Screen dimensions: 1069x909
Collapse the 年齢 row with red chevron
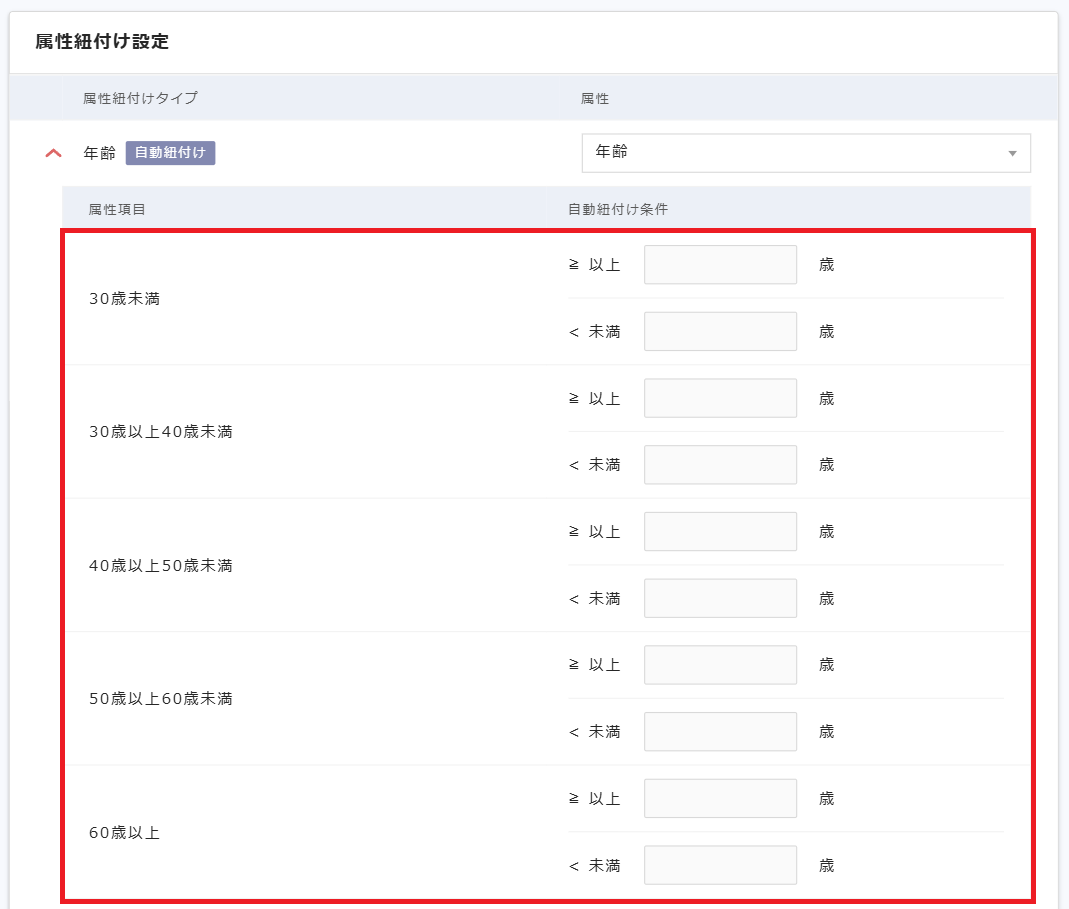click(x=54, y=153)
